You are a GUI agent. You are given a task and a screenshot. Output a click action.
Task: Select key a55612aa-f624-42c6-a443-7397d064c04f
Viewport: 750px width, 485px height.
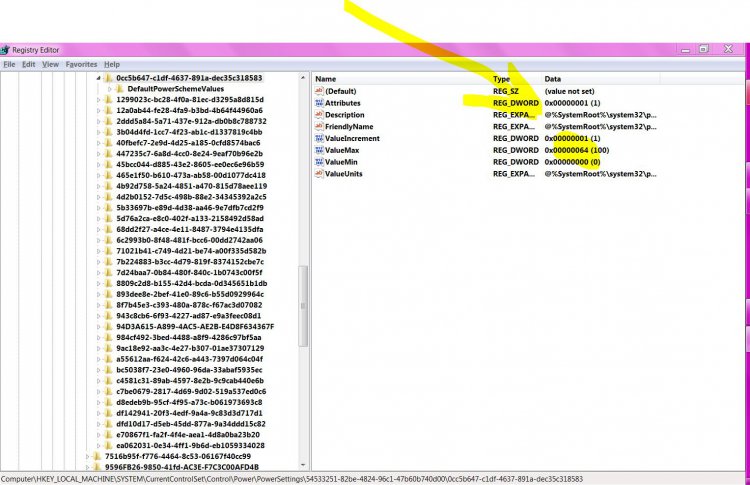click(x=189, y=359)
